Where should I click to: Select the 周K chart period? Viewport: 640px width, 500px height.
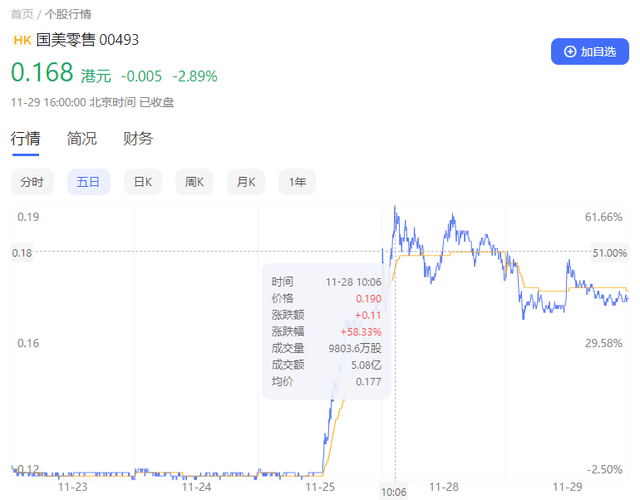(194, 182)
